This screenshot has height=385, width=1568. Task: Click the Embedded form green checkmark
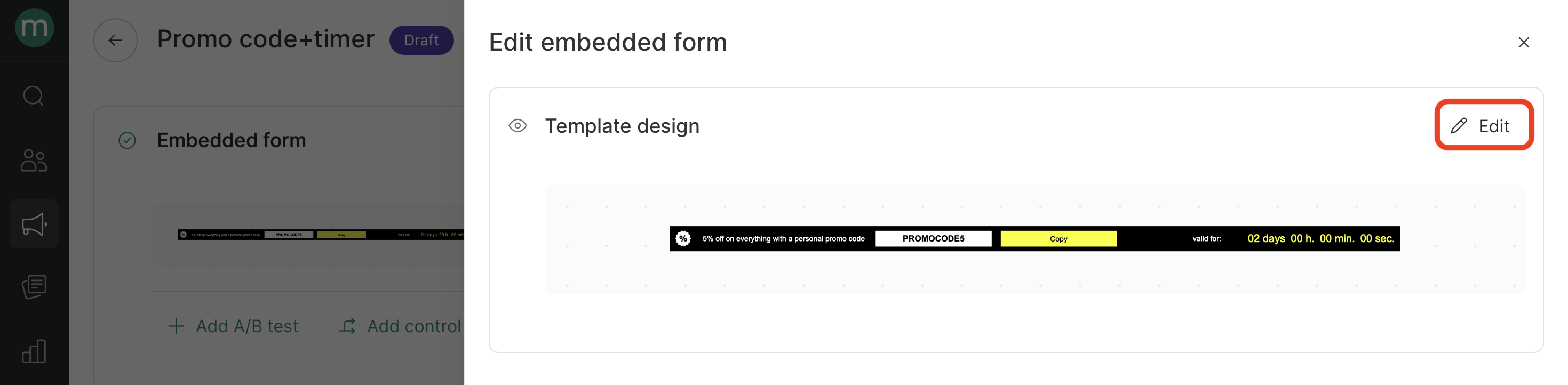click(x=127, y=140)
